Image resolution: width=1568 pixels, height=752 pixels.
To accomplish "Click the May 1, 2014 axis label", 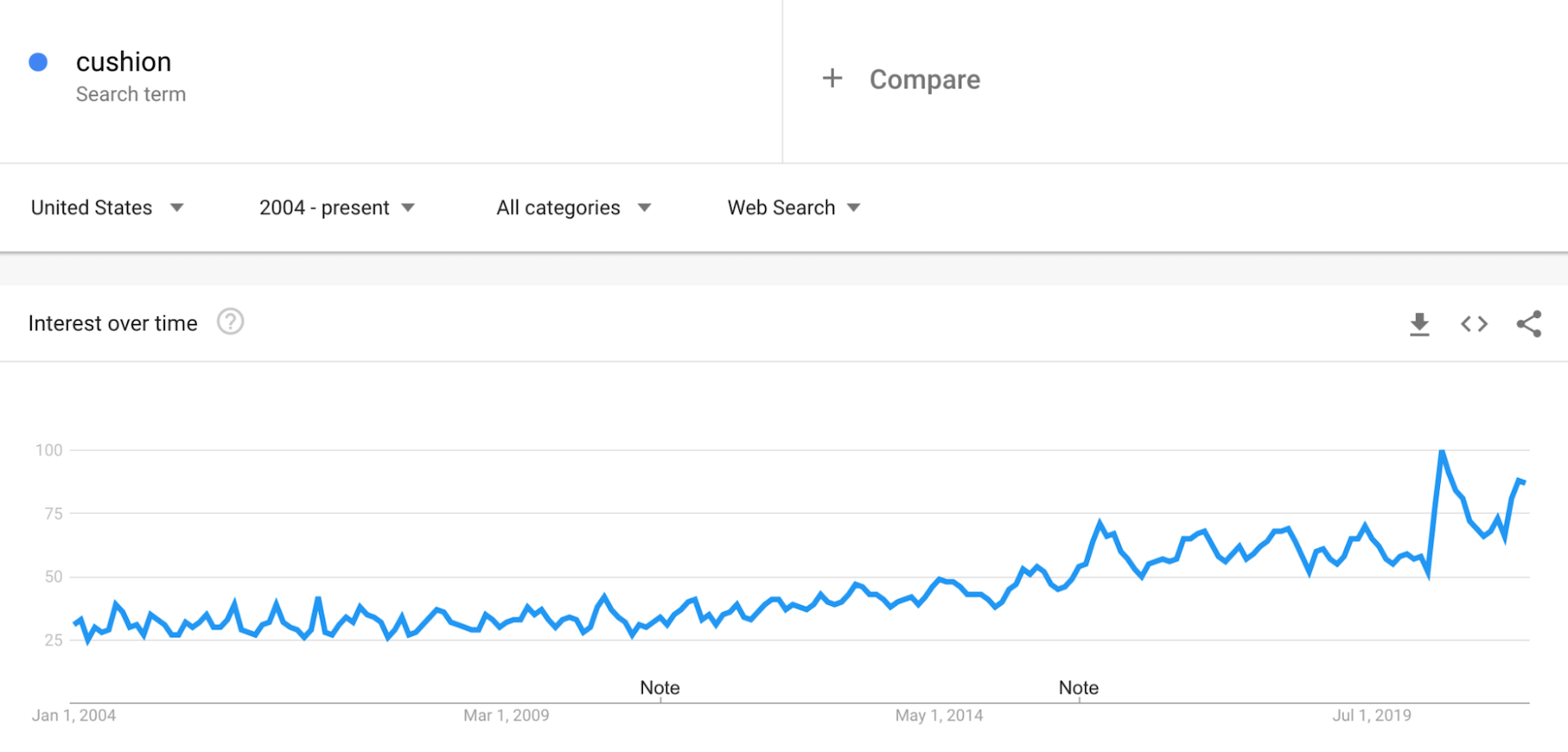I will point(939,715).
